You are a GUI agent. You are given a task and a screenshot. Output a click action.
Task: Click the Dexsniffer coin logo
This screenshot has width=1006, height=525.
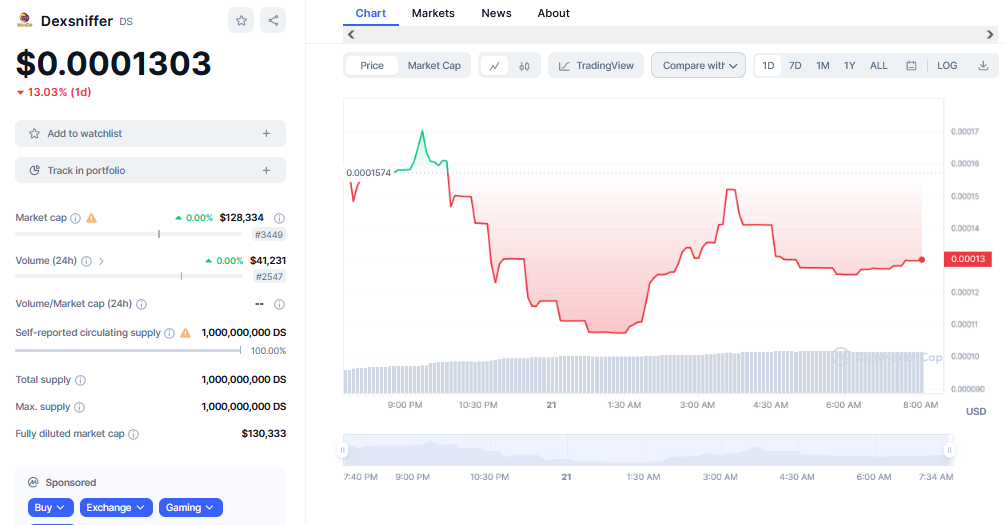pos(24,21)
